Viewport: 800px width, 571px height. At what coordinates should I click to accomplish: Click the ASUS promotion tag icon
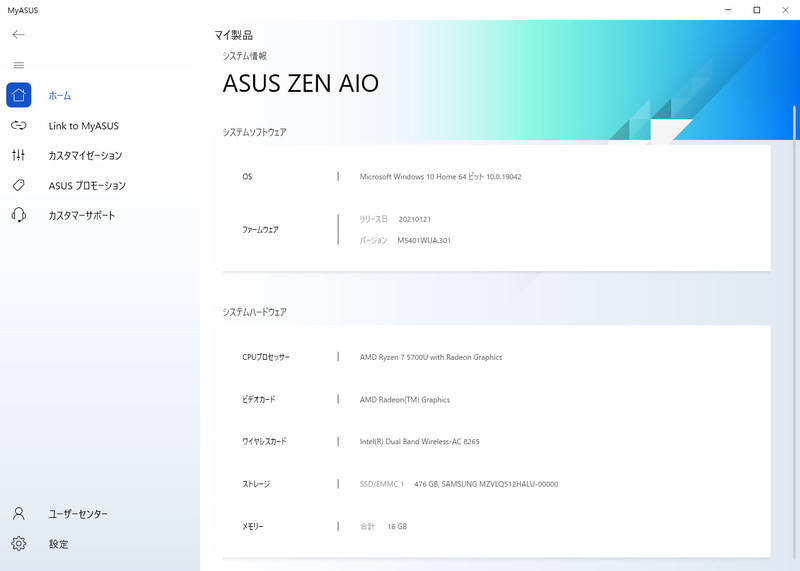[x=19, y=185]
